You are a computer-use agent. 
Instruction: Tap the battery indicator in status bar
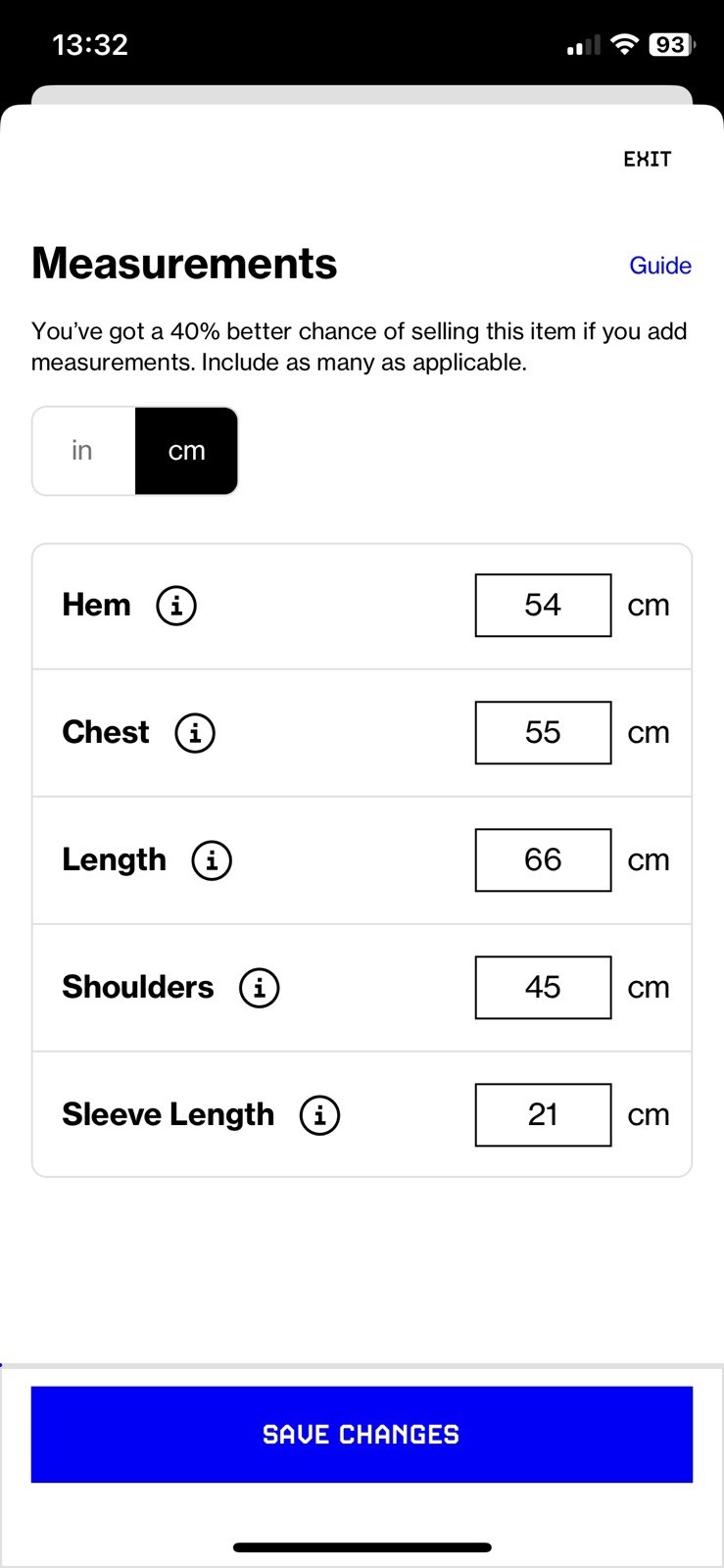point(671,45)
